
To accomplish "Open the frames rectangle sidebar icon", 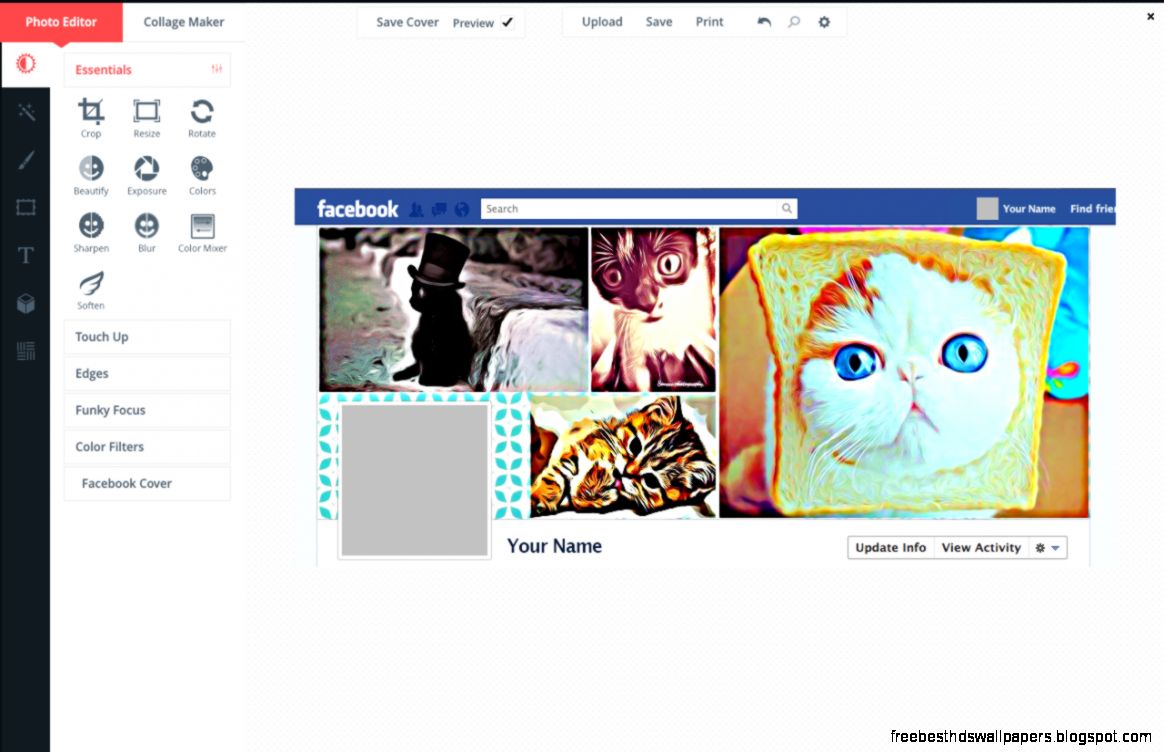I will pos(26,207).
